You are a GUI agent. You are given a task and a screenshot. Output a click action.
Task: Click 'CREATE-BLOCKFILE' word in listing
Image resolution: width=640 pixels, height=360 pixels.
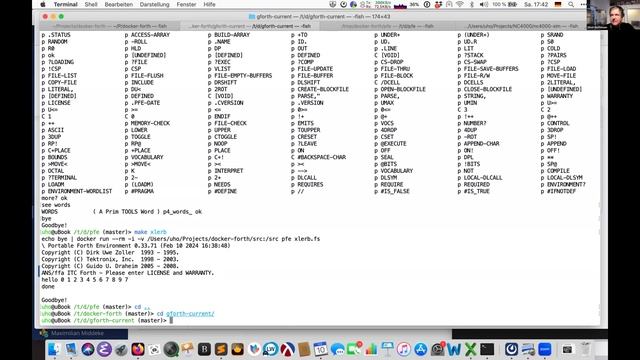[x=323, y=89]
